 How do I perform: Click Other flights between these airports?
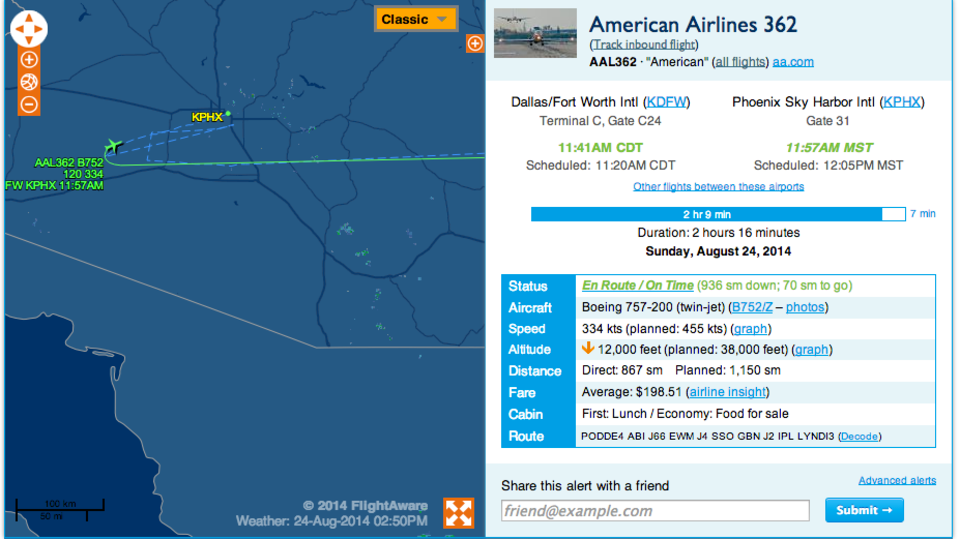718,187
